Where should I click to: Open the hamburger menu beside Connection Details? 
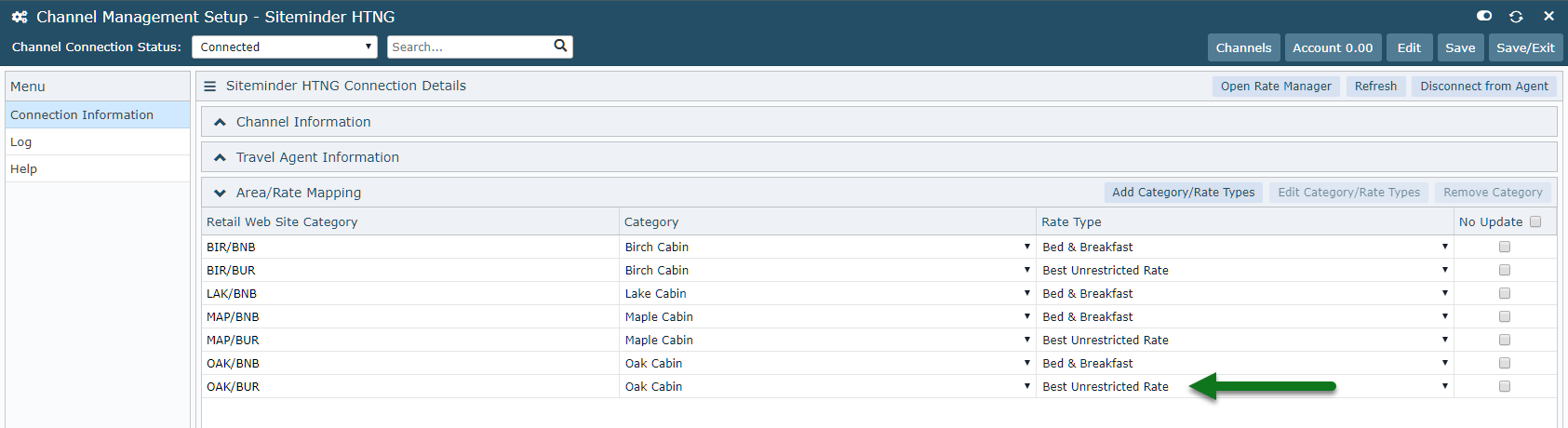(x=210, y=86)
